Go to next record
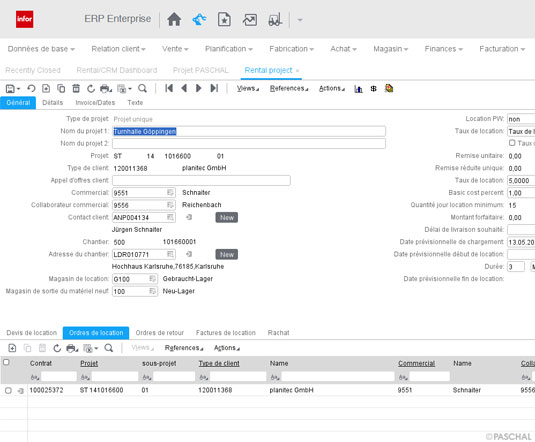535x442 pixels. click(199, 88)
